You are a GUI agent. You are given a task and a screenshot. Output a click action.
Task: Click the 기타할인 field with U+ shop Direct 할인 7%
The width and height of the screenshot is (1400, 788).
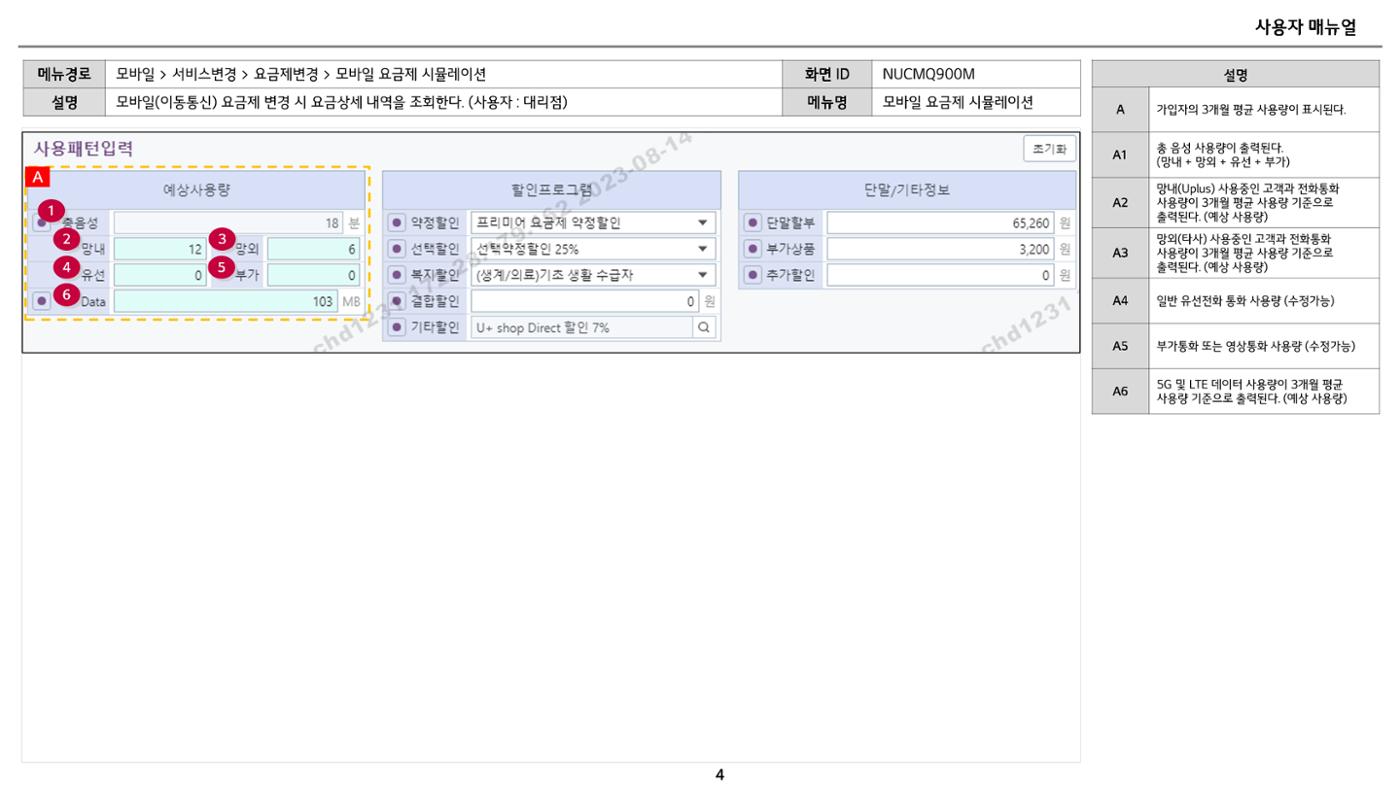coord(582,327)
